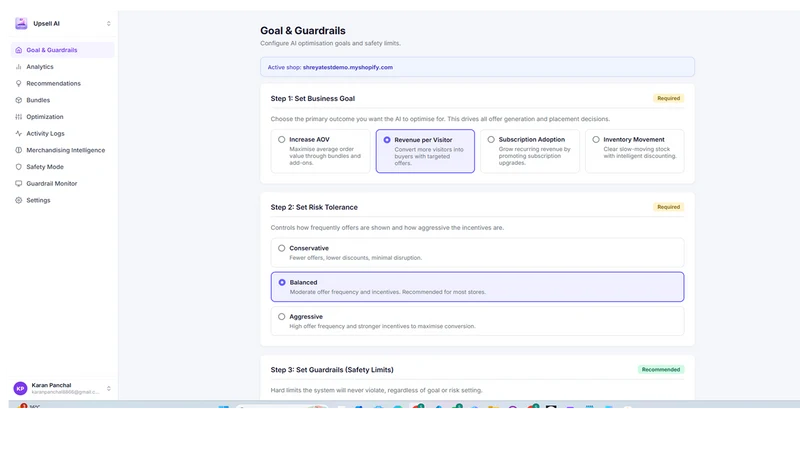Screen dimensions: 800x450
Task: Open Merchandising Intelligence from the sidebar
Action: (x=61, y=150)
